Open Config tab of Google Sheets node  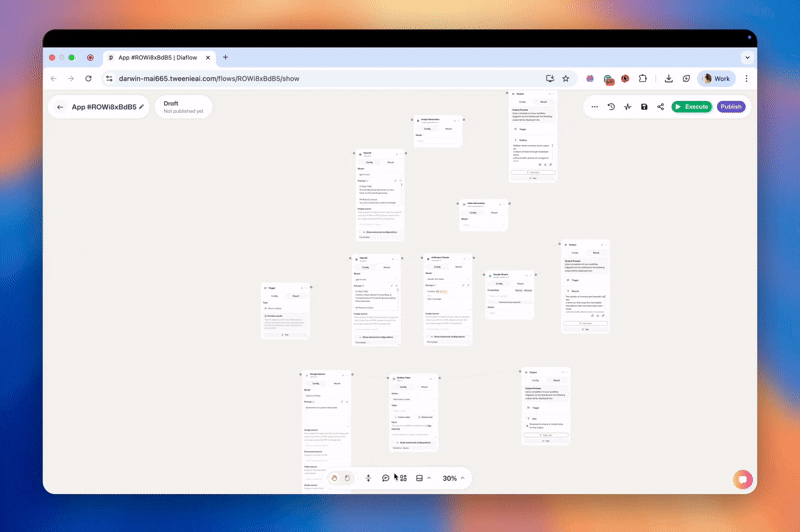click(499, 284)
